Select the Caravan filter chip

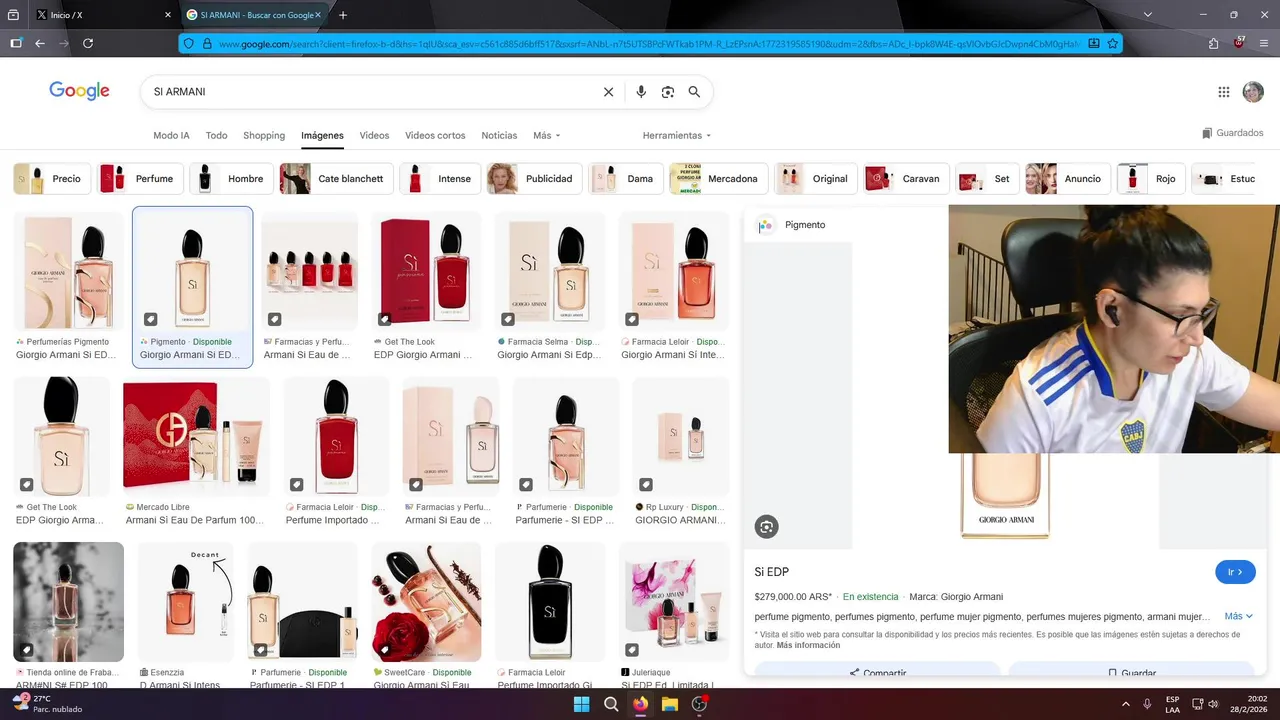pos(906,179)
